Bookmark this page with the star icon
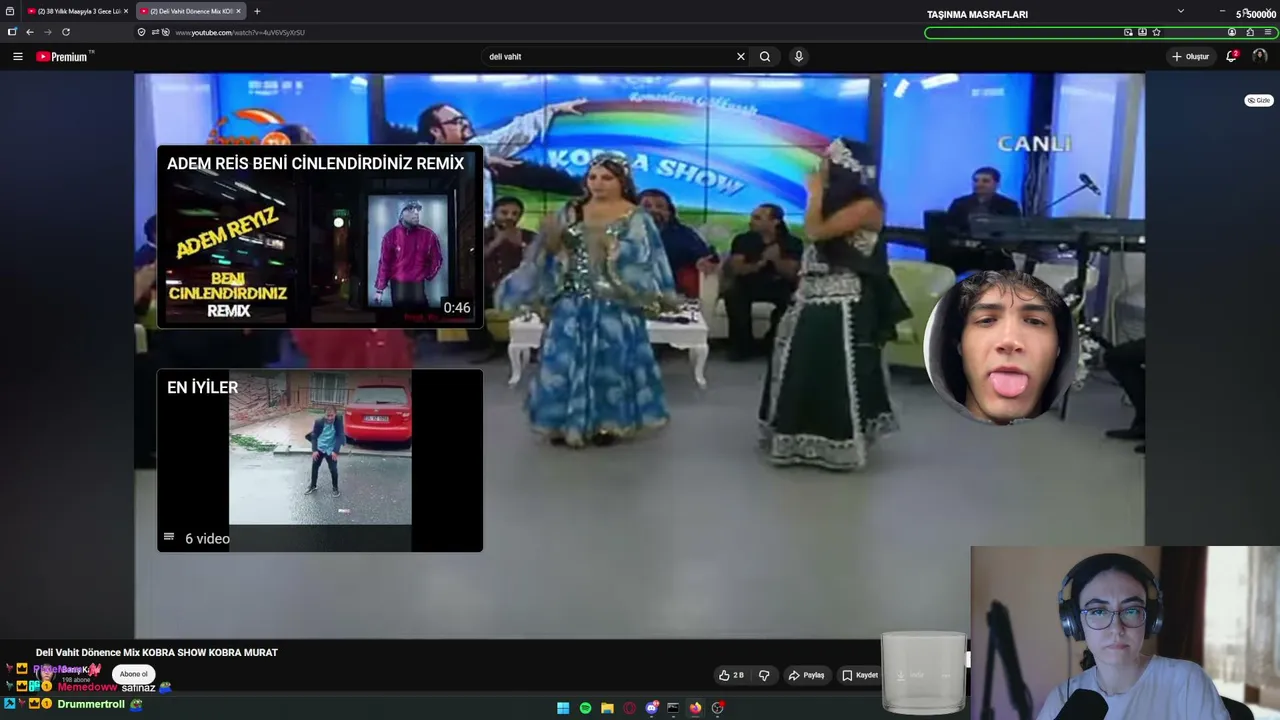Screen dimensions: 1280x720 click(x=1156, y=32)
